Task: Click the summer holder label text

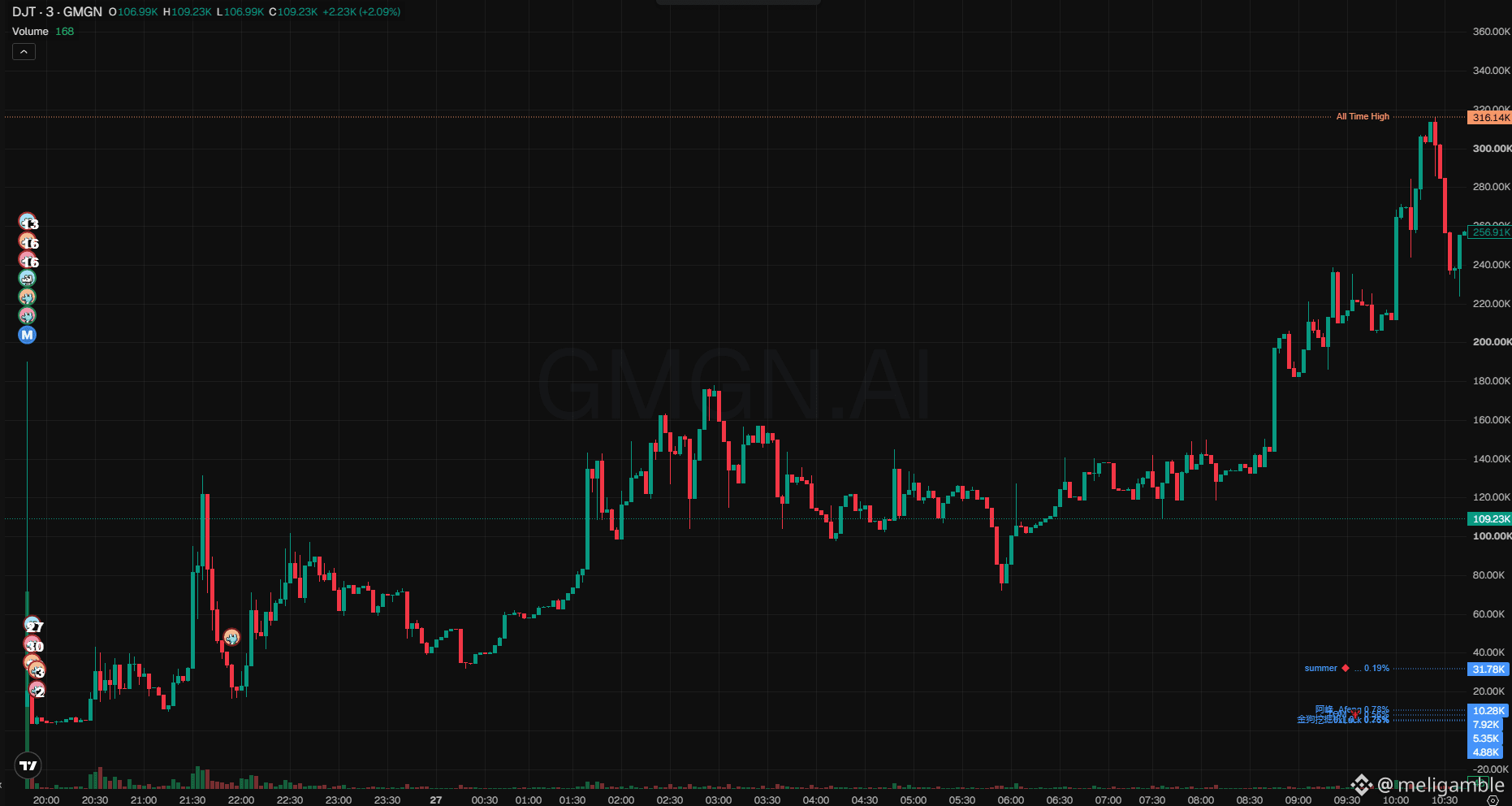Action: tap(1320, 668)
